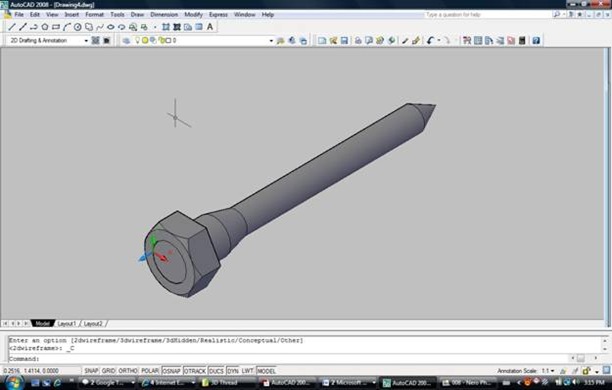Select the Hatch tool
The image size is (612, 390).
(166, 27)
